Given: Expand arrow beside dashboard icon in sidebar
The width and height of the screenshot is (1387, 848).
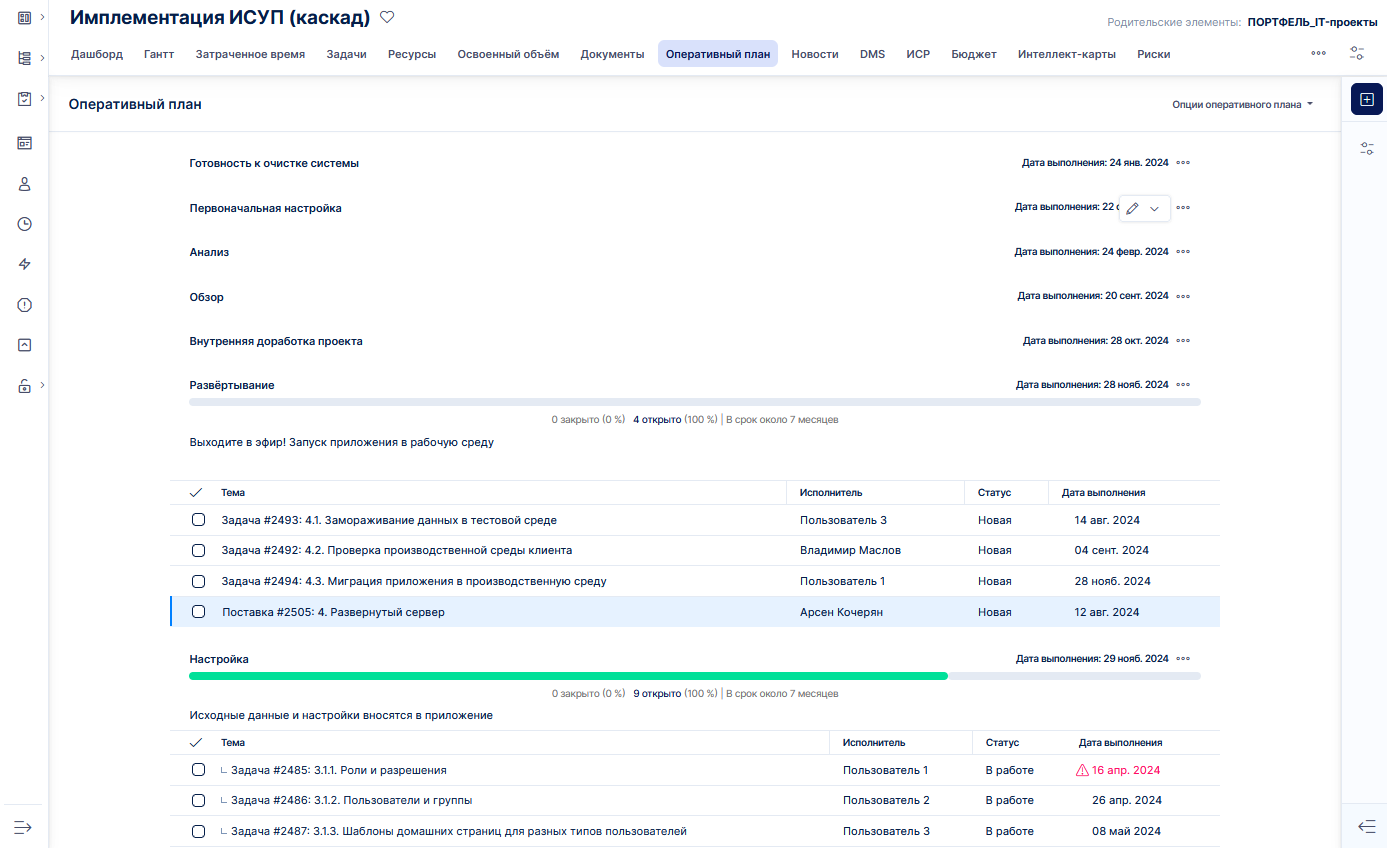Looking at the screenshot, I should [x=43, y=17].
